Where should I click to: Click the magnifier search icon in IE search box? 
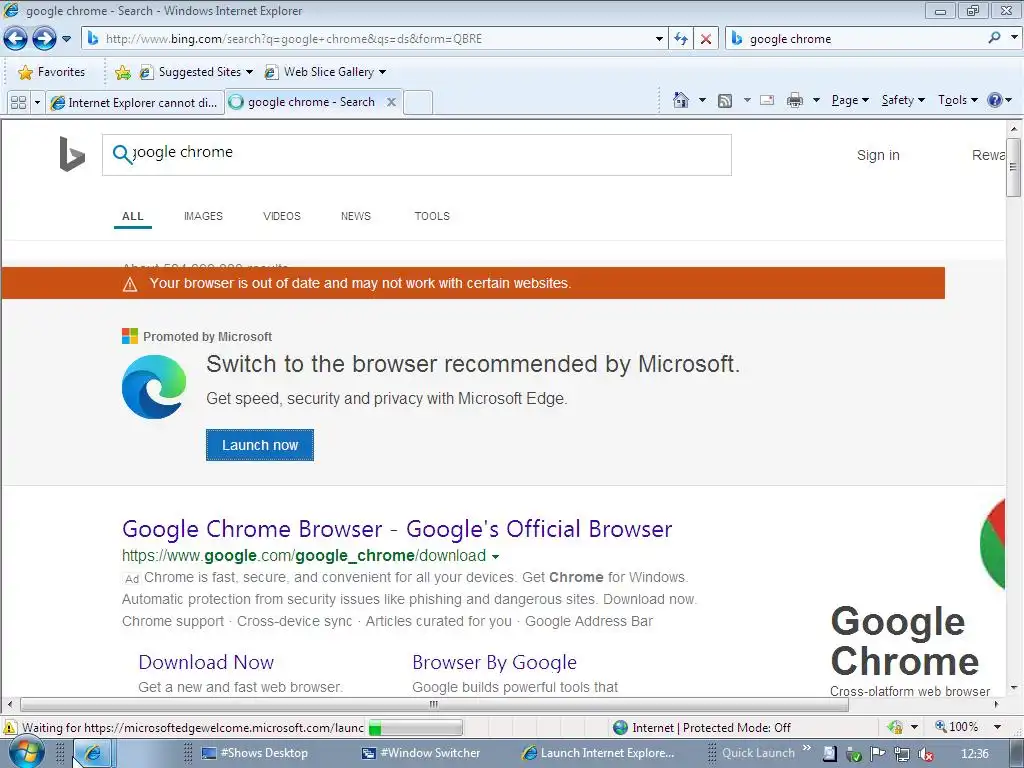[x=994, y=38]
